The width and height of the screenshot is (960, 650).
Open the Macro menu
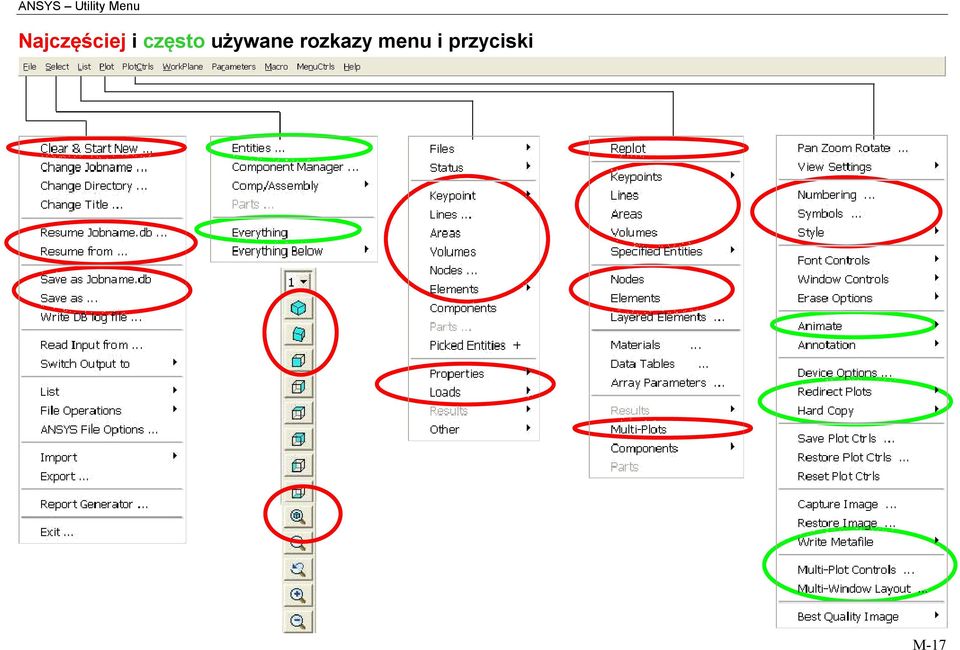(276, 67)
